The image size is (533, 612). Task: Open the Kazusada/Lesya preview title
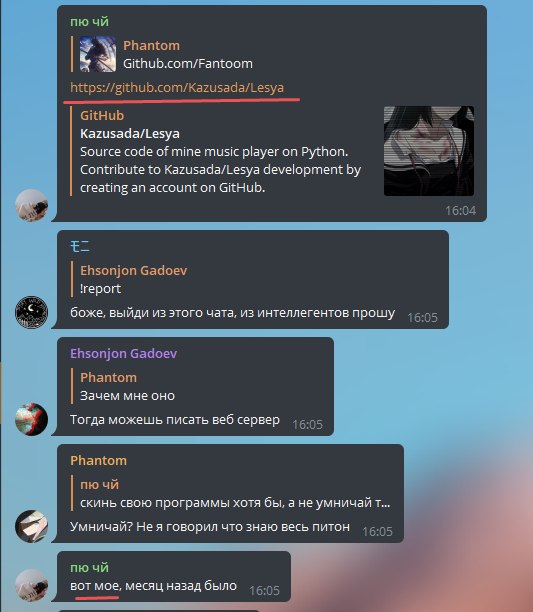[x=130, y=133]
